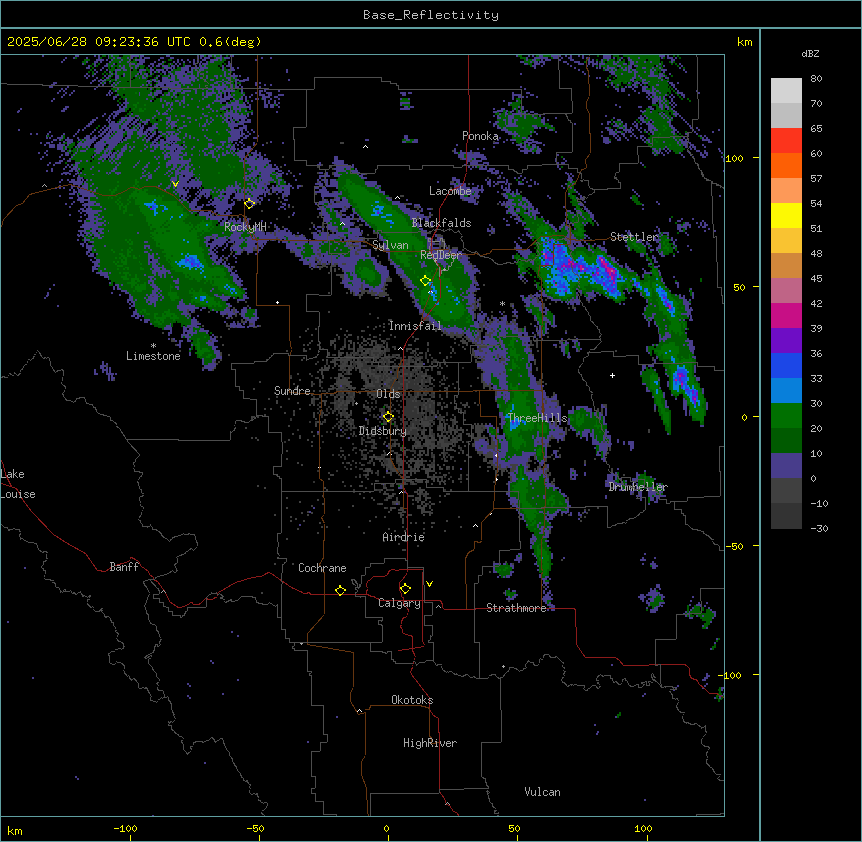Click the yellow V marker east of Calgary
Image resolution: width=862 pixels, height=842 pixels.
point(429,584)
